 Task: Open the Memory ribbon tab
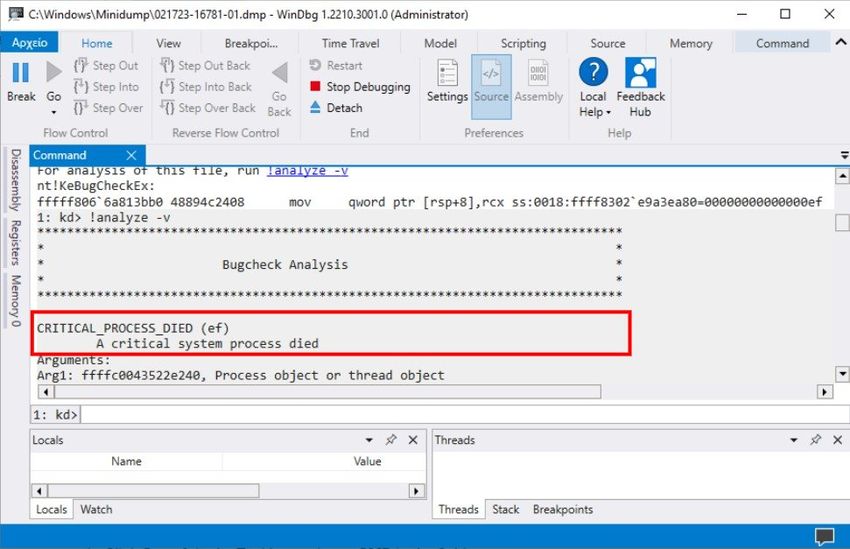pos(691,43)
